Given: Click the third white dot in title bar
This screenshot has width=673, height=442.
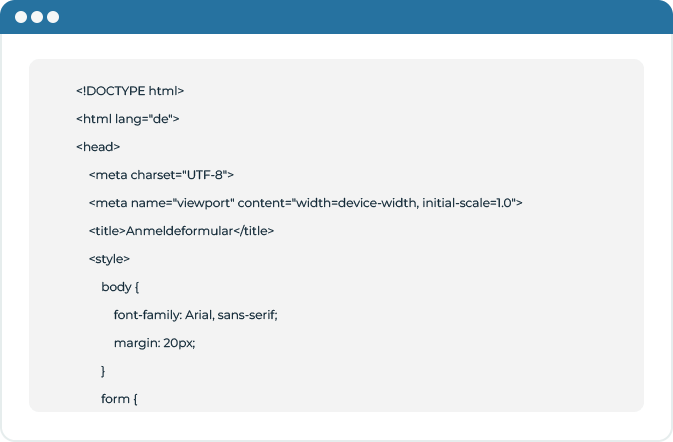Looking at the screenshot, I should 53,18.
